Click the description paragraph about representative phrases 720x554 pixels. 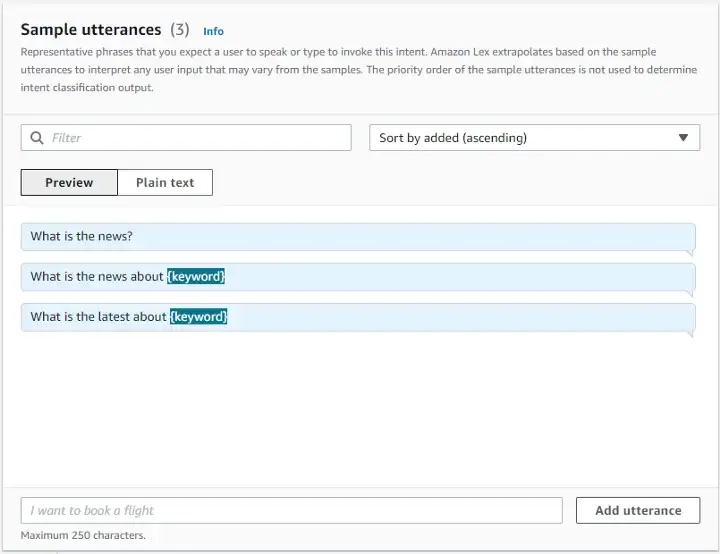pos(340,69)
